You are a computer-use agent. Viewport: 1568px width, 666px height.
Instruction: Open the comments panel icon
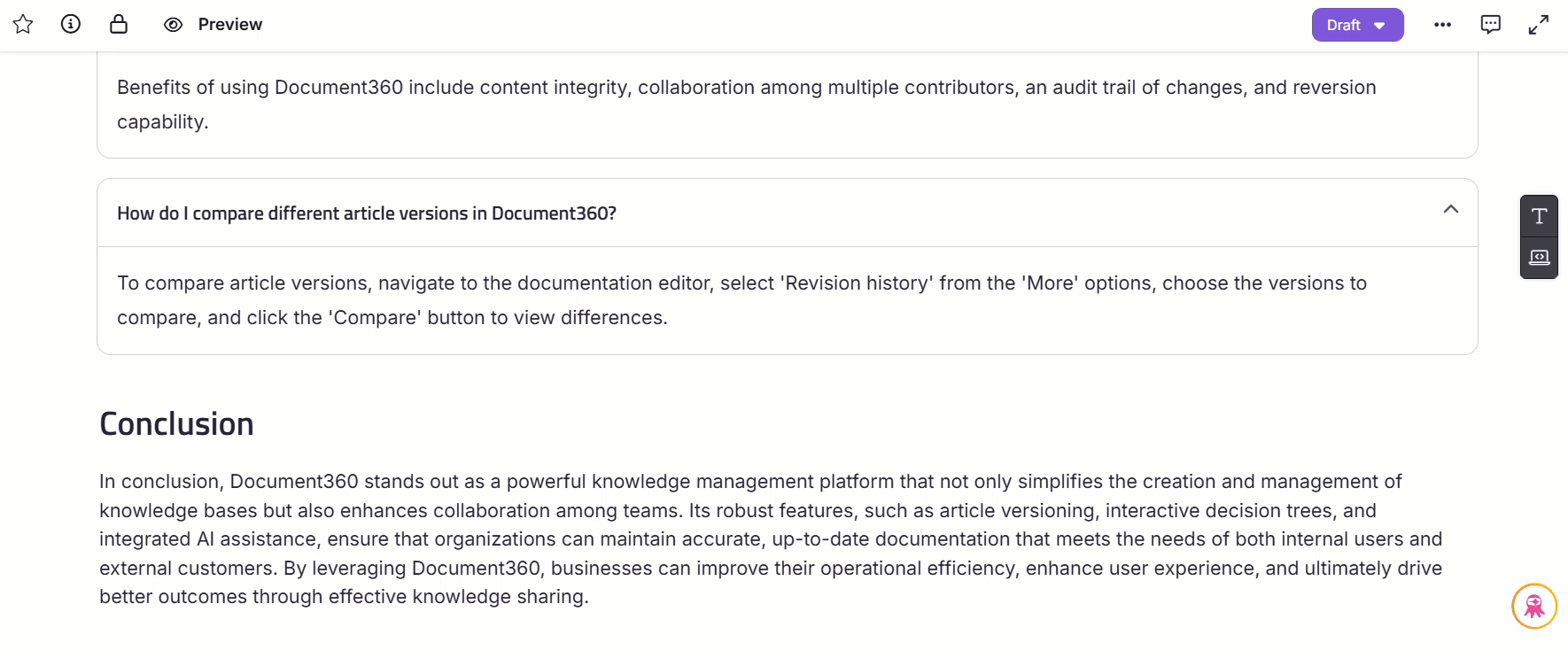[x=1491, y=25]
